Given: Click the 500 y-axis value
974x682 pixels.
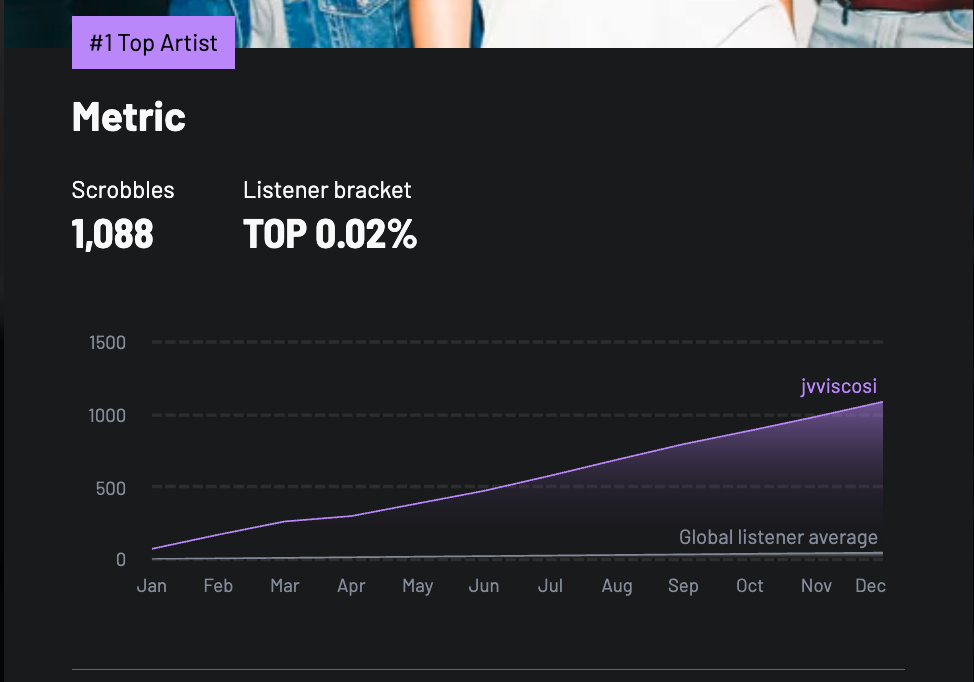Looking at the screenshot, I should 110,488.
